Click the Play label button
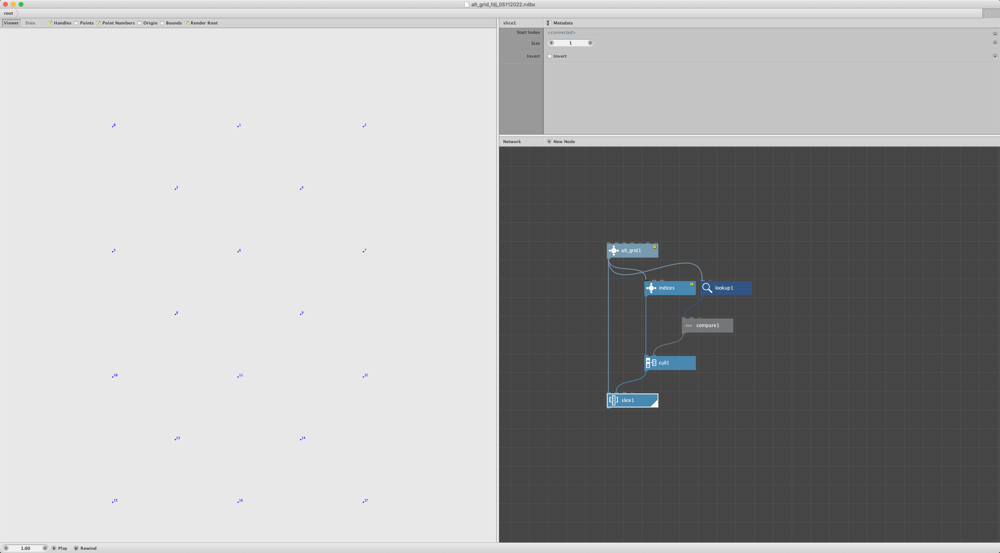Image resolution: width=1000 pixels, height=553 pixels. coord(62,548)
